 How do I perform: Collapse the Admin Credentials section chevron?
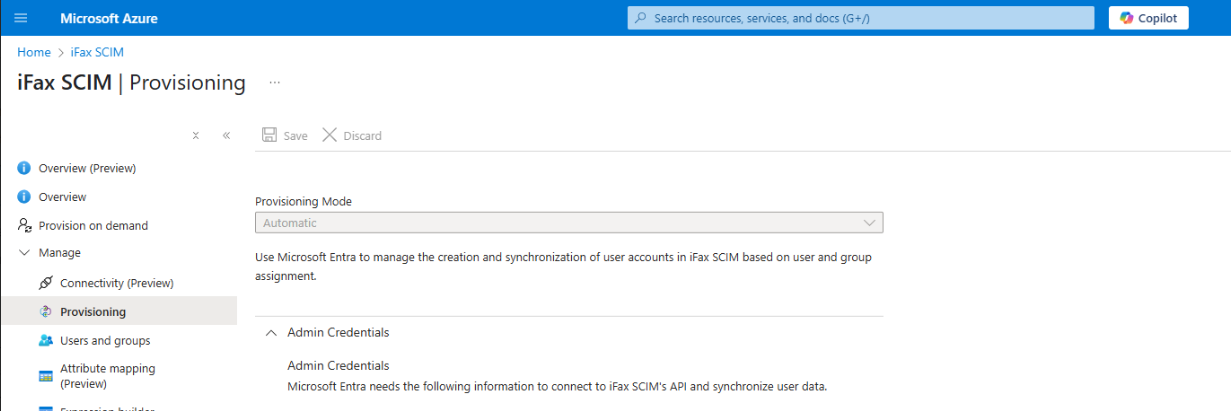coord(270,332)
